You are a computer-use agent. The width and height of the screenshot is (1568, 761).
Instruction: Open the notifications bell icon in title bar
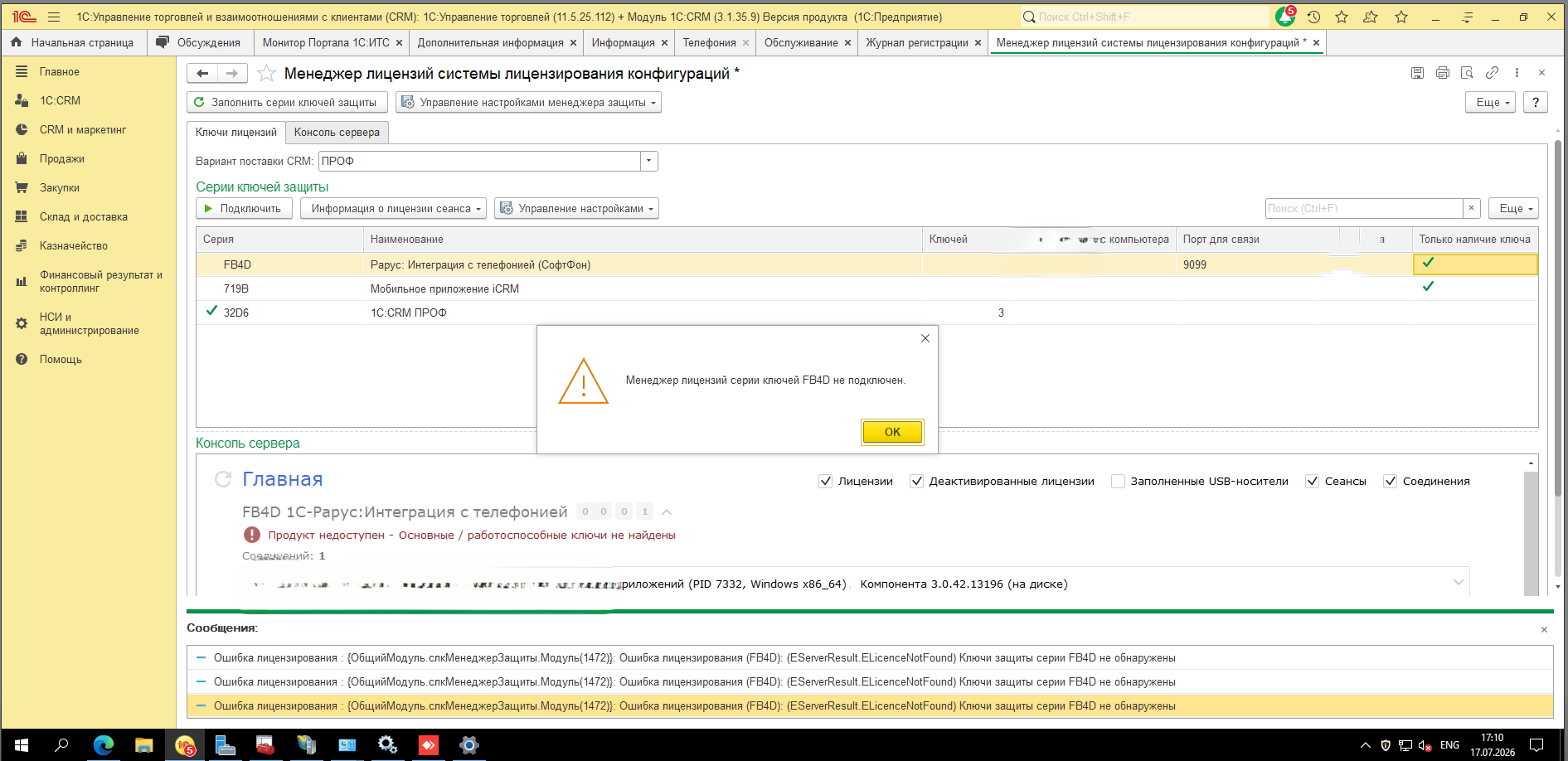click(1285, 17)
